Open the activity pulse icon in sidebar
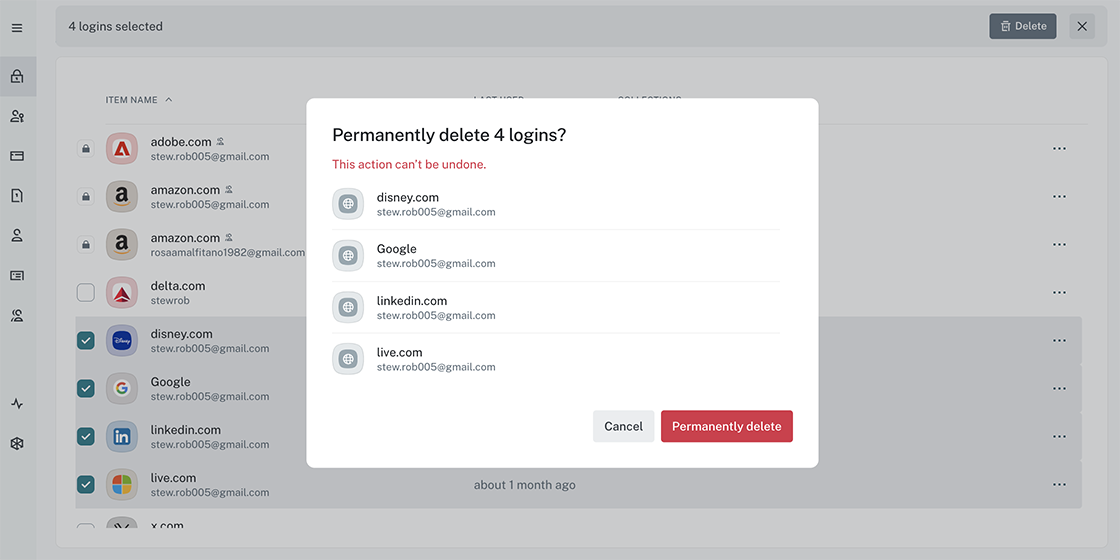 click(17, 404)
